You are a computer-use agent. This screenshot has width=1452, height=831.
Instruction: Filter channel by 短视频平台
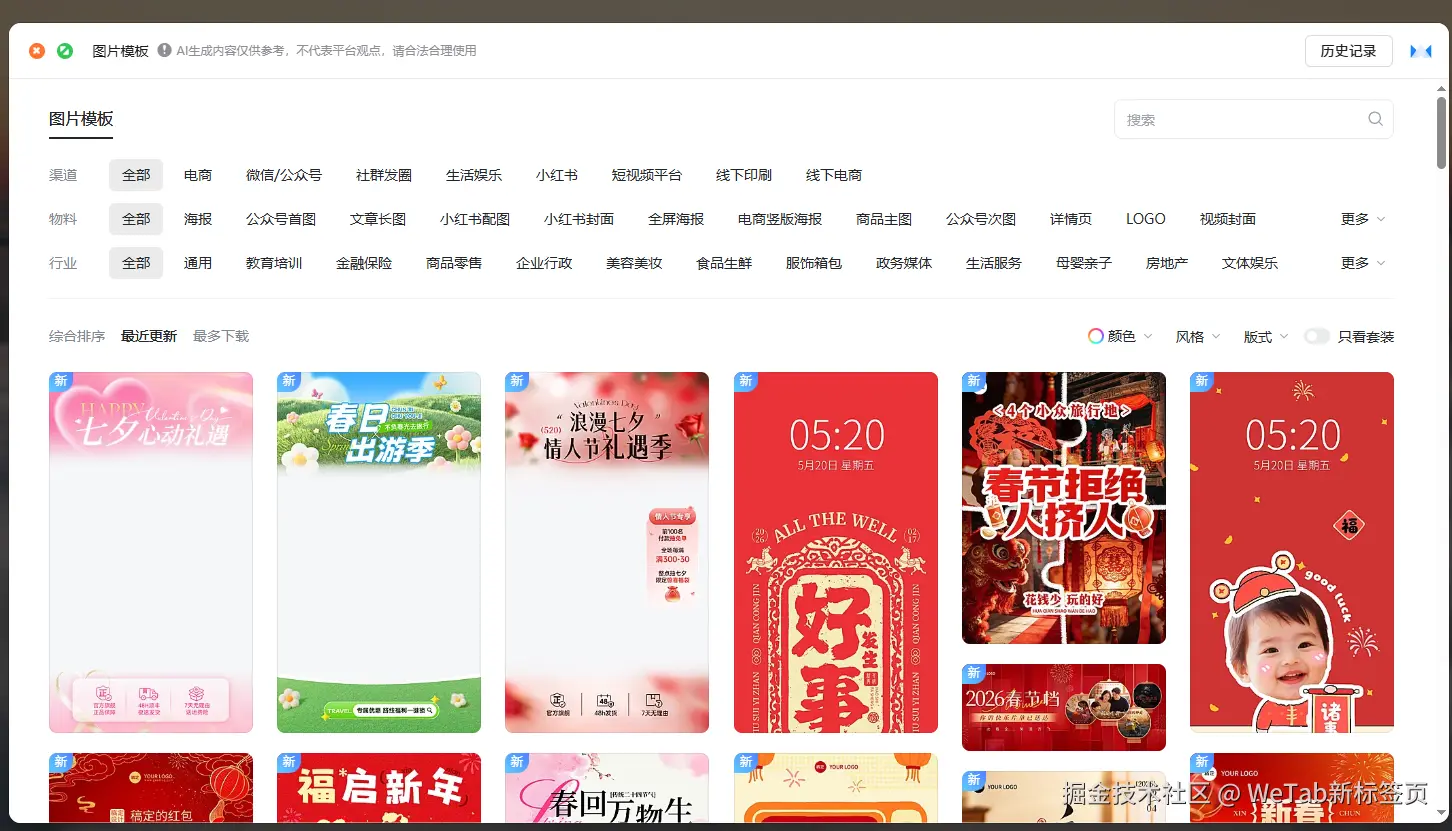tap(647, 175)
